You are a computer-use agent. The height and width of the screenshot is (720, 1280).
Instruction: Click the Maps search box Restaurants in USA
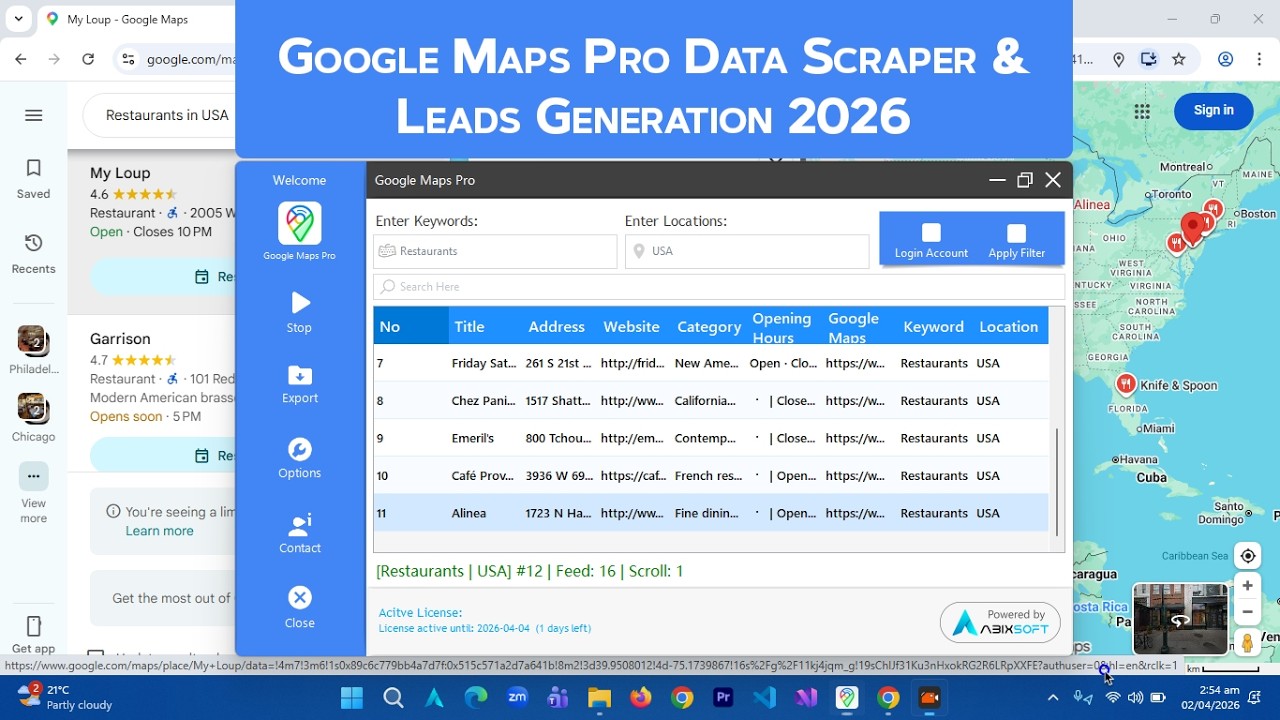pyautogui.click(x=167, y=115)
